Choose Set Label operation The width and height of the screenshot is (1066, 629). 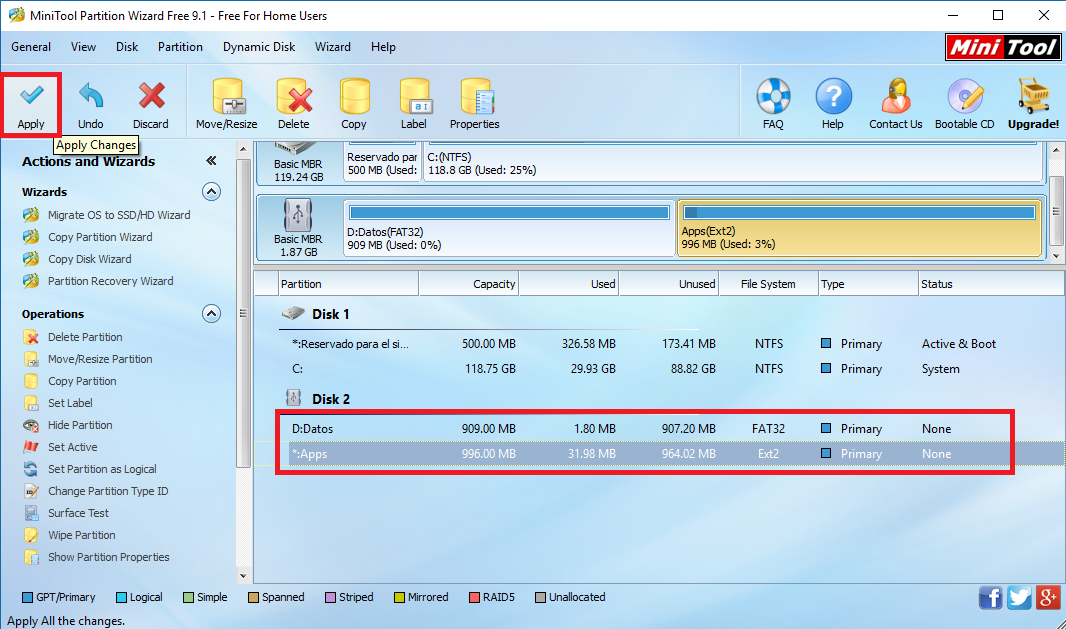tap(58, 403)
